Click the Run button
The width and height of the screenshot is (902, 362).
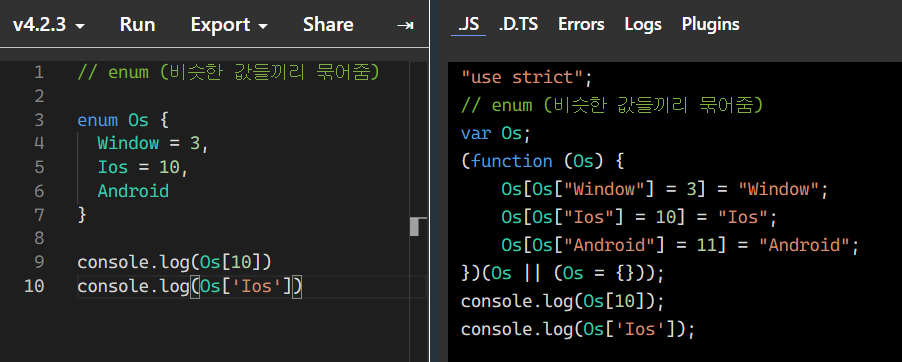pos(137,25)
